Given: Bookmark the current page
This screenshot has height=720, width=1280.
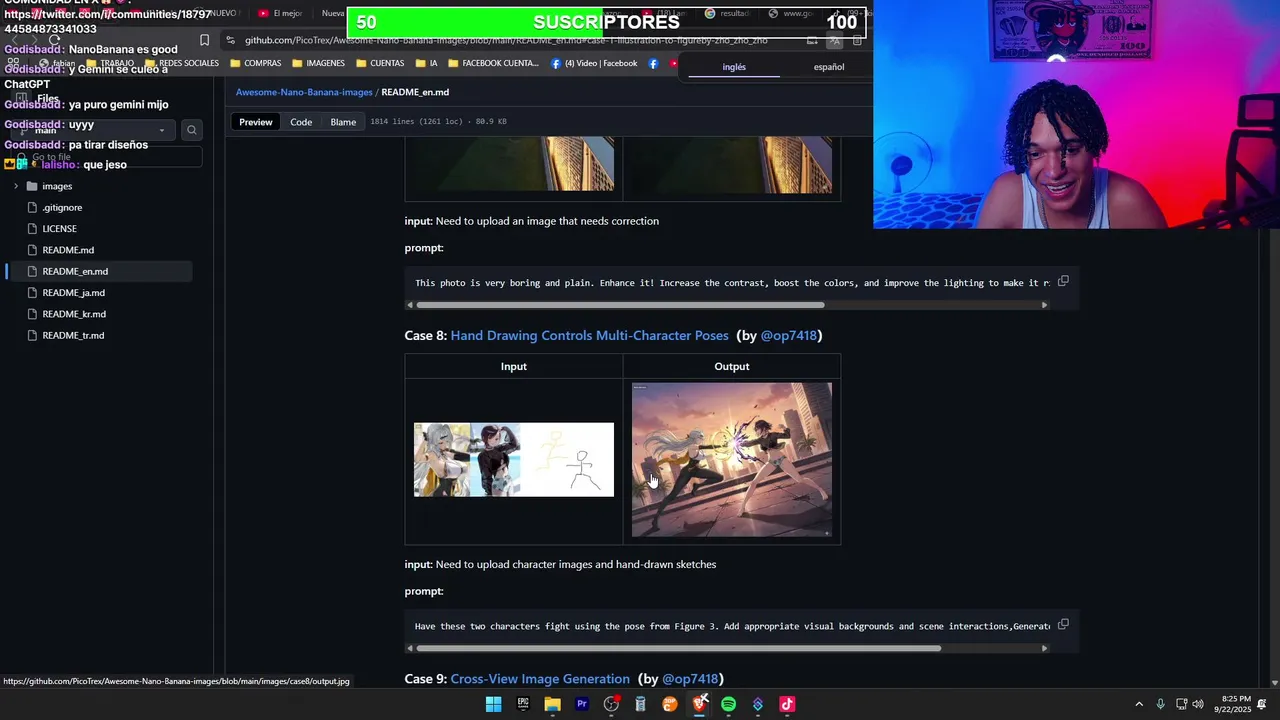Looking at the screenshot, I should tap(204, 40).
